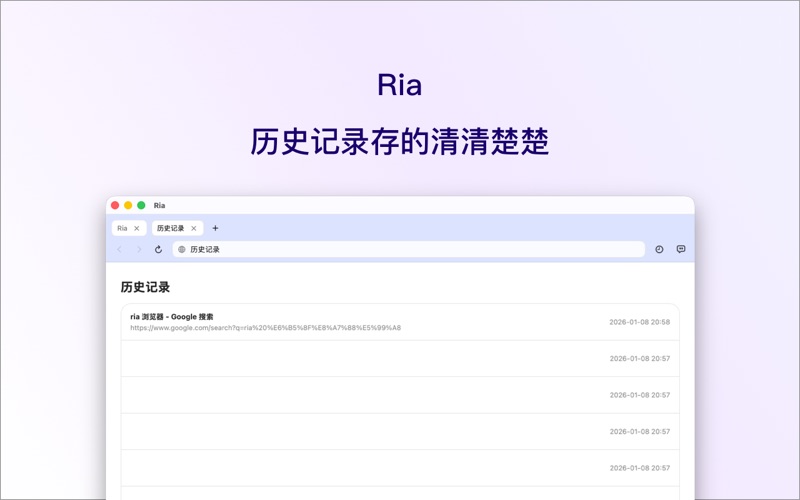
Task: Click the slogan 历史记录存的清清楚楚
Action: coord(400,141)
